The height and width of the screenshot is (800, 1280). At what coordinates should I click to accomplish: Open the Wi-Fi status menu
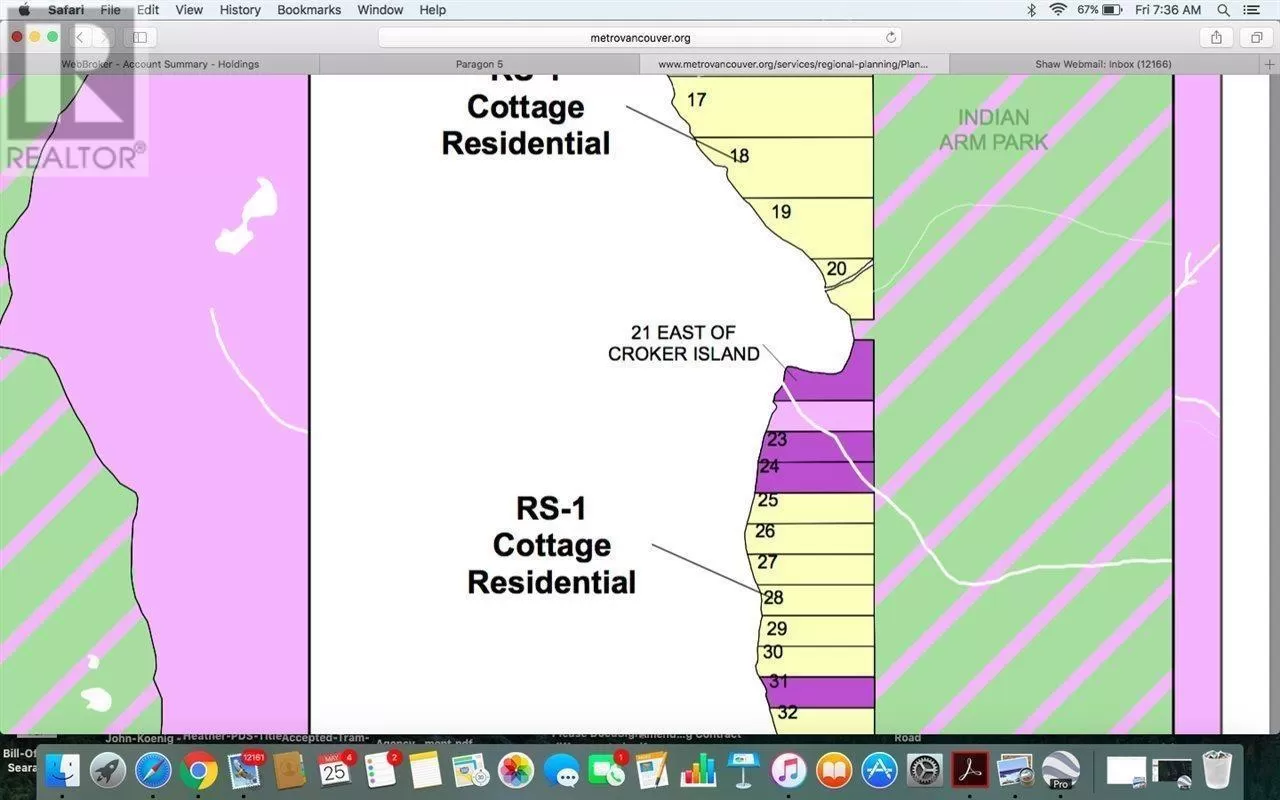tap(1058, 10)
